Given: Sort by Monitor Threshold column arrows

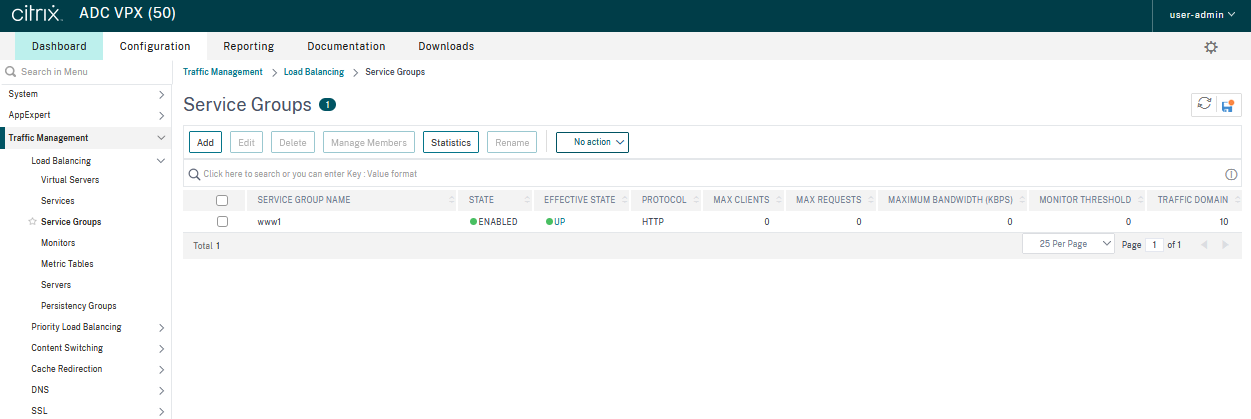Looking at the screenshot, I should (1141, 200).
